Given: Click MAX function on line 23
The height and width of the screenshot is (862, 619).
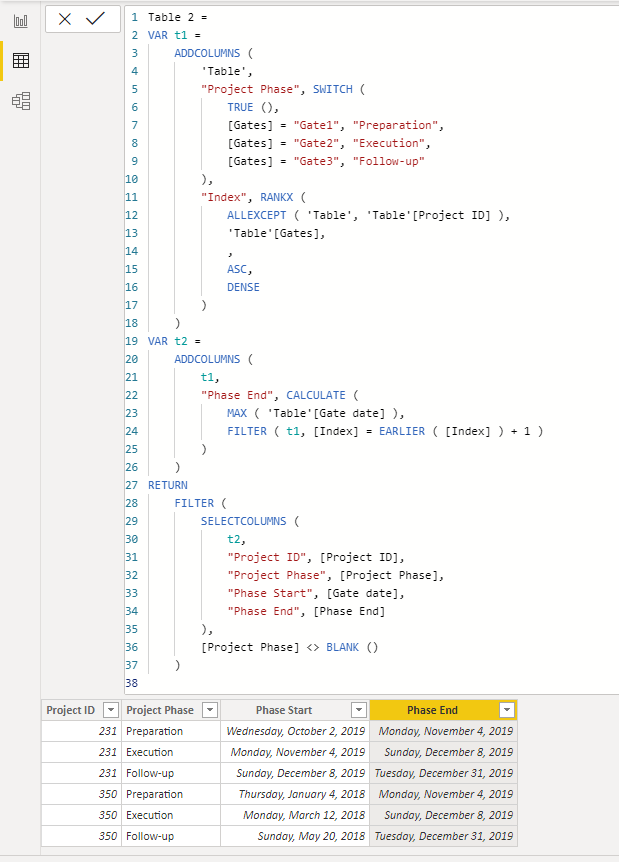Looking at the screenshot, I should point(237,413).
